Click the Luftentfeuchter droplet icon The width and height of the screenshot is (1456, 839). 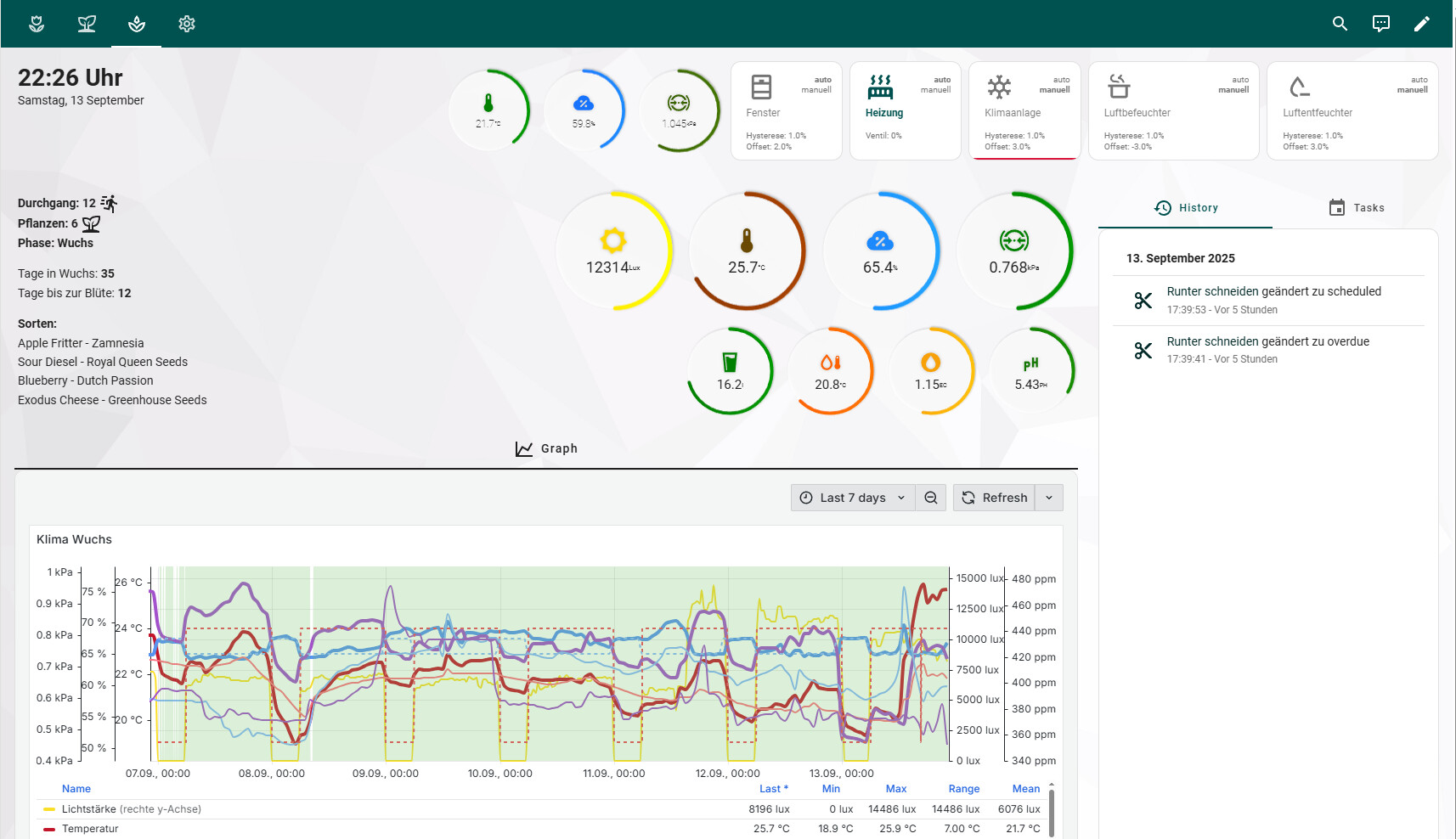tap(1298, 87)
